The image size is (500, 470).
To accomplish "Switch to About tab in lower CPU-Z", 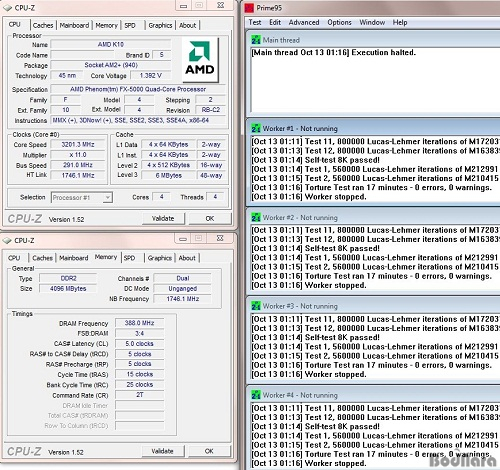I will (187, 258).
